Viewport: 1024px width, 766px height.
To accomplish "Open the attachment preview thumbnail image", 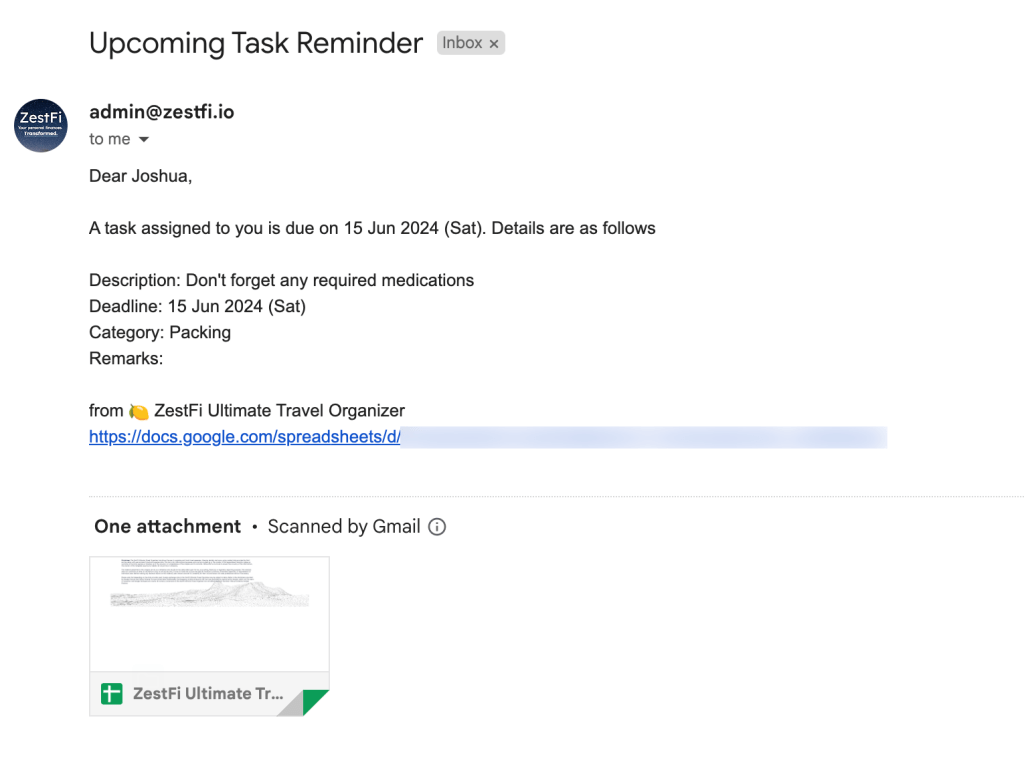I will pos(209,613).
